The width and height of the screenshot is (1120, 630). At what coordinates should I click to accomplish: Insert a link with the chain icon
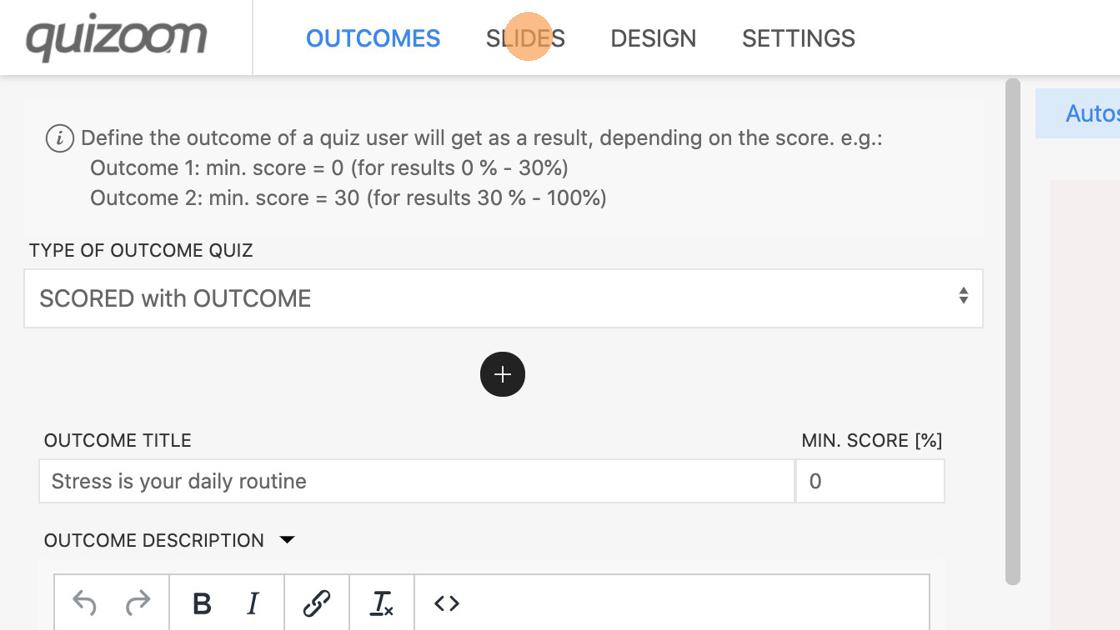coord(316,603)
